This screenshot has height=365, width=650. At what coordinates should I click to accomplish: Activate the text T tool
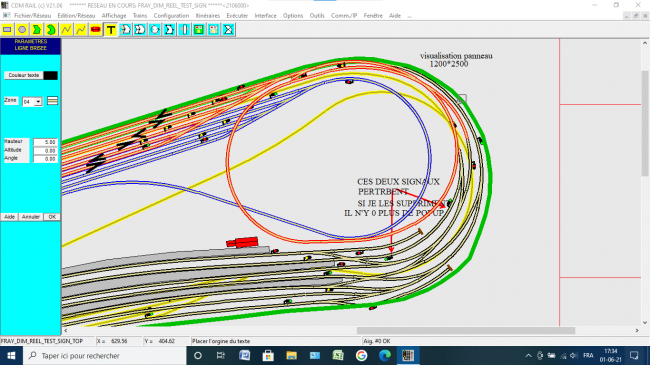tap(111, 29)
